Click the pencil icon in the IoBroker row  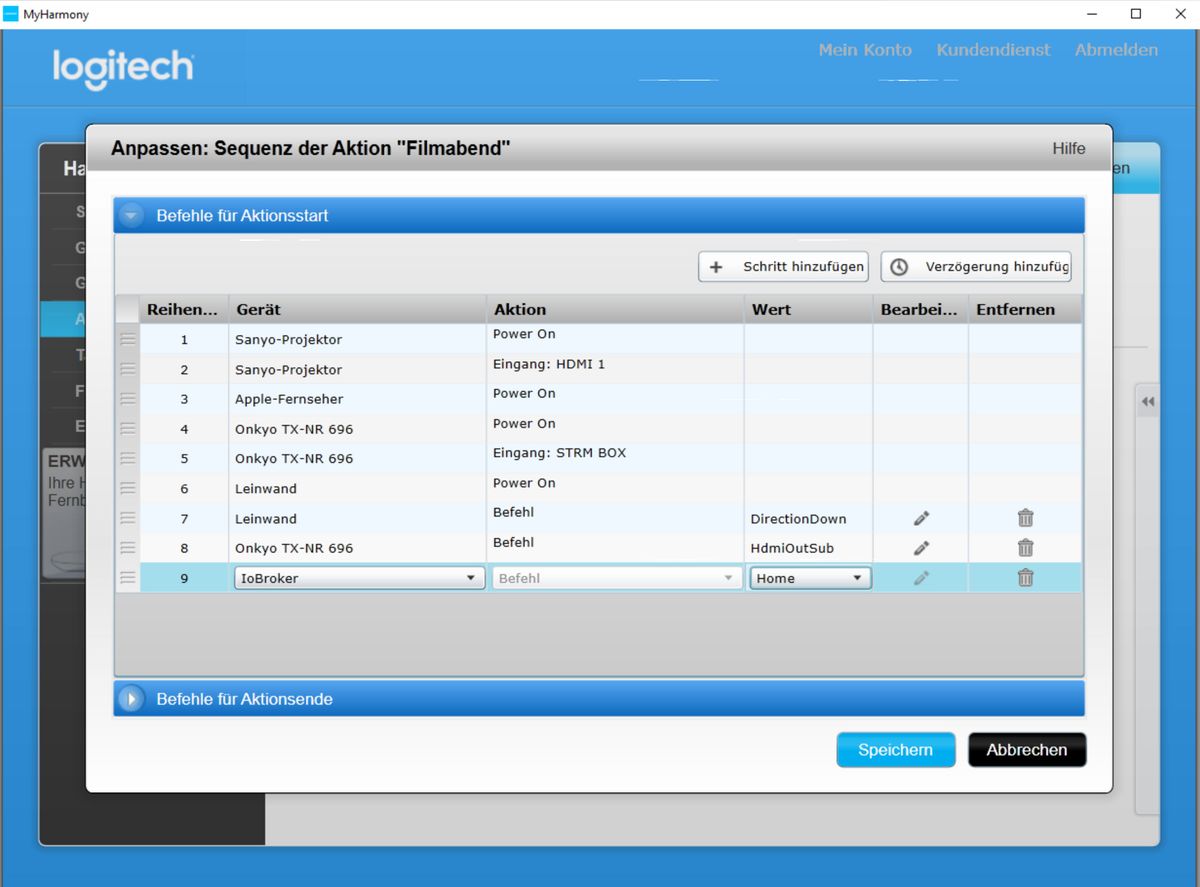[x=921, y=578]
